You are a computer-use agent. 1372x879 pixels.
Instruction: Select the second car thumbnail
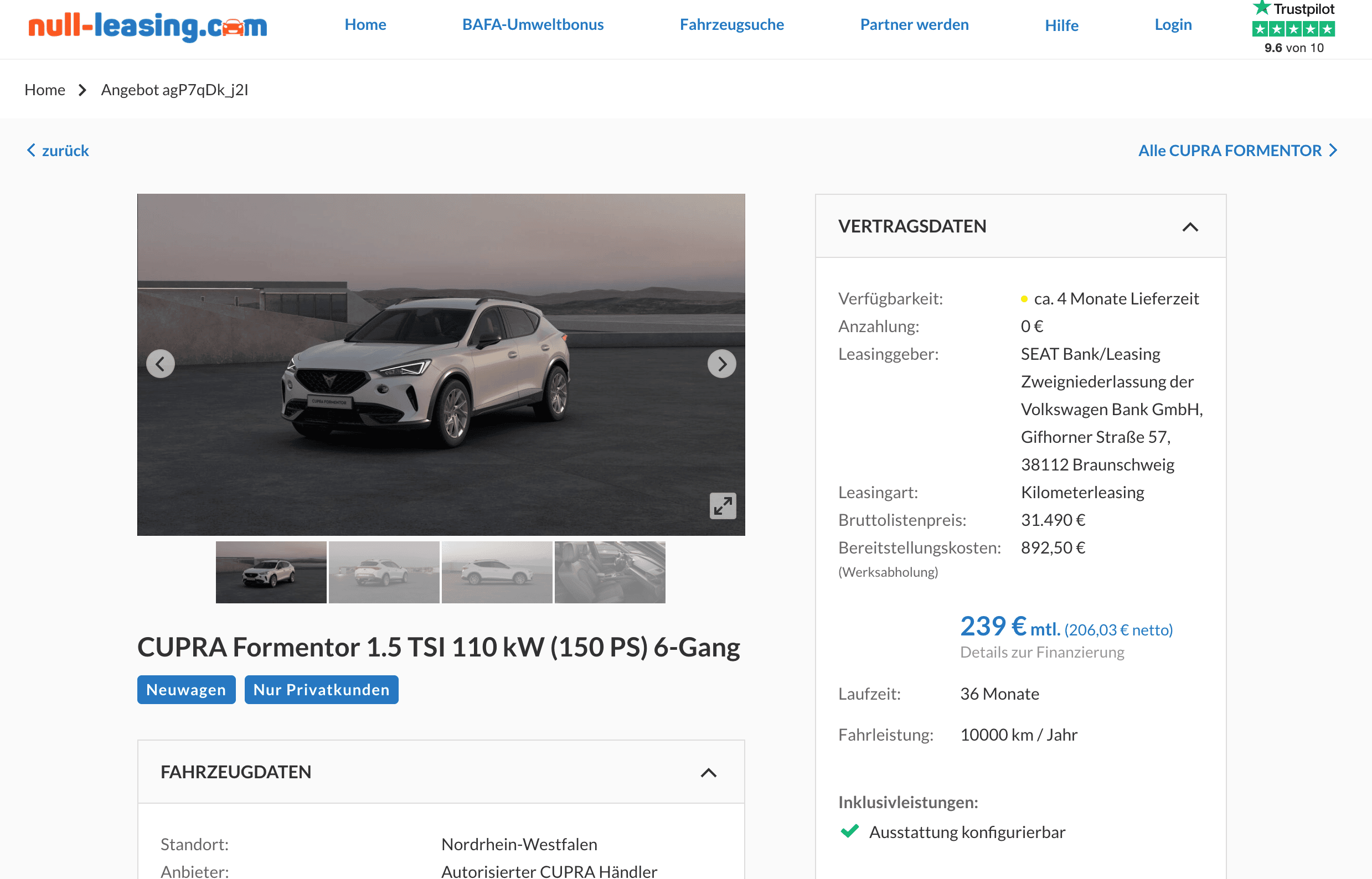point(384,572)
